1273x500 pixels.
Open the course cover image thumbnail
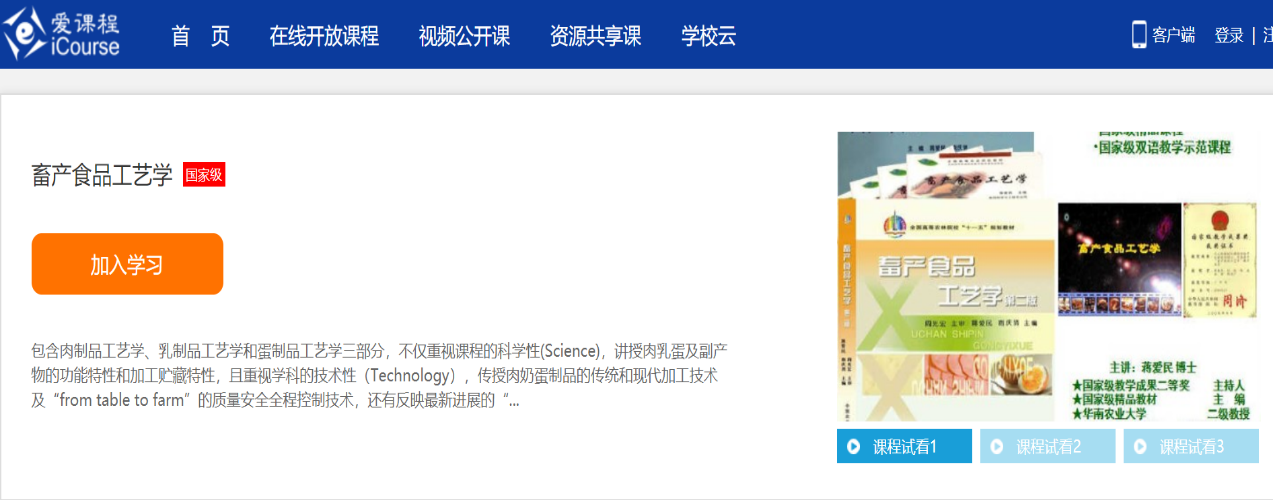(x=1048, y=276)
